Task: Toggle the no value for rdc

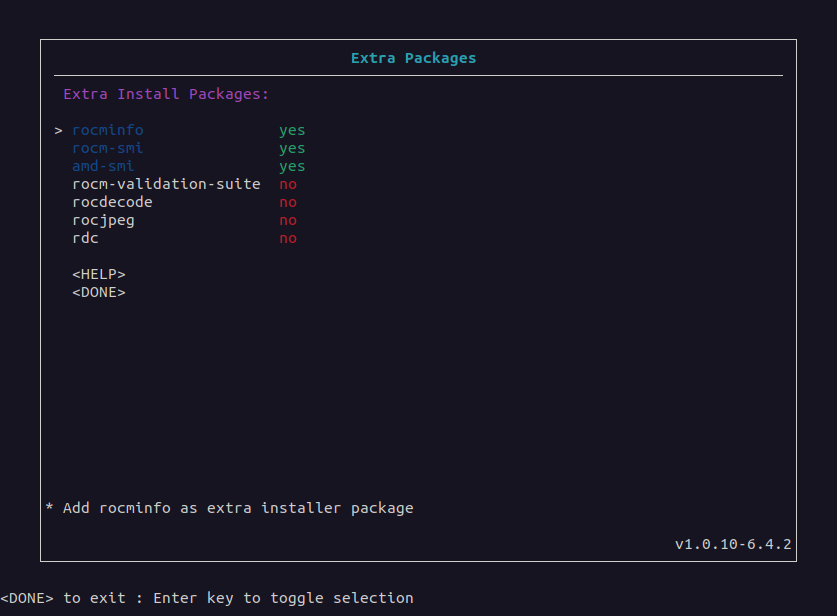Action: tap(288, 239)
